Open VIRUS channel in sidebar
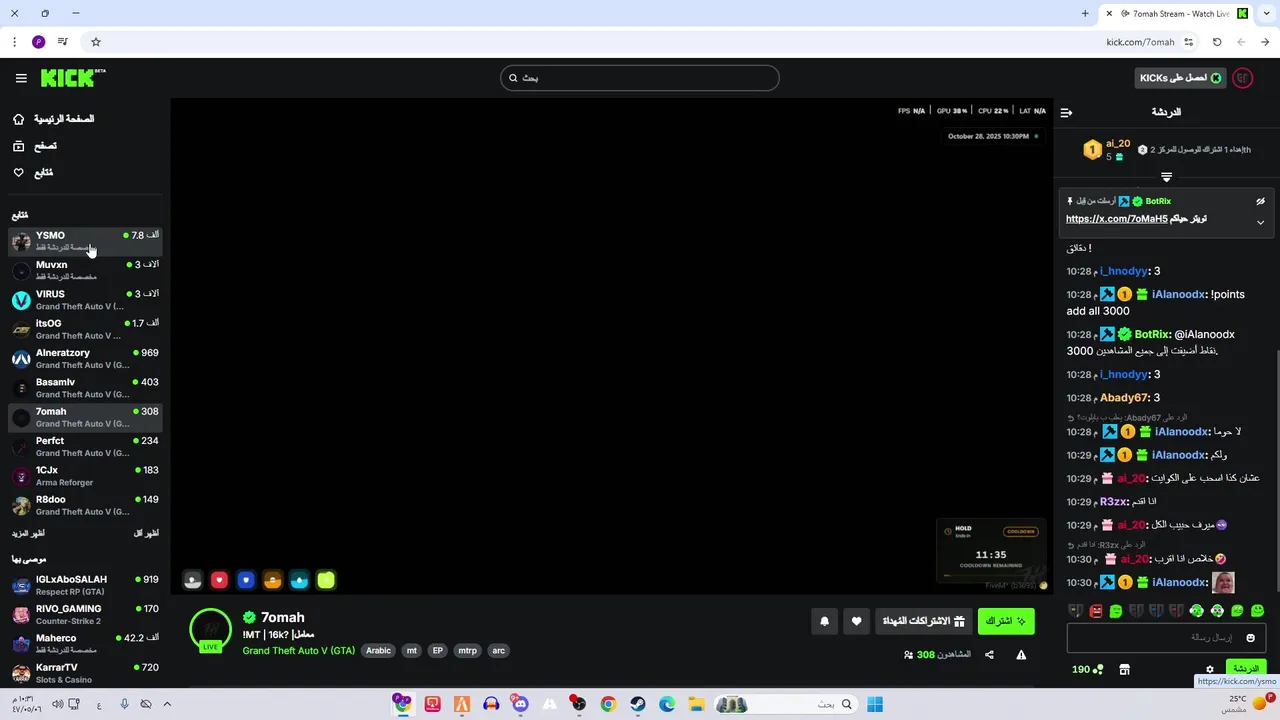This screenshot has height=720, width=1280. pyautogui.click(x=85, y=300)
